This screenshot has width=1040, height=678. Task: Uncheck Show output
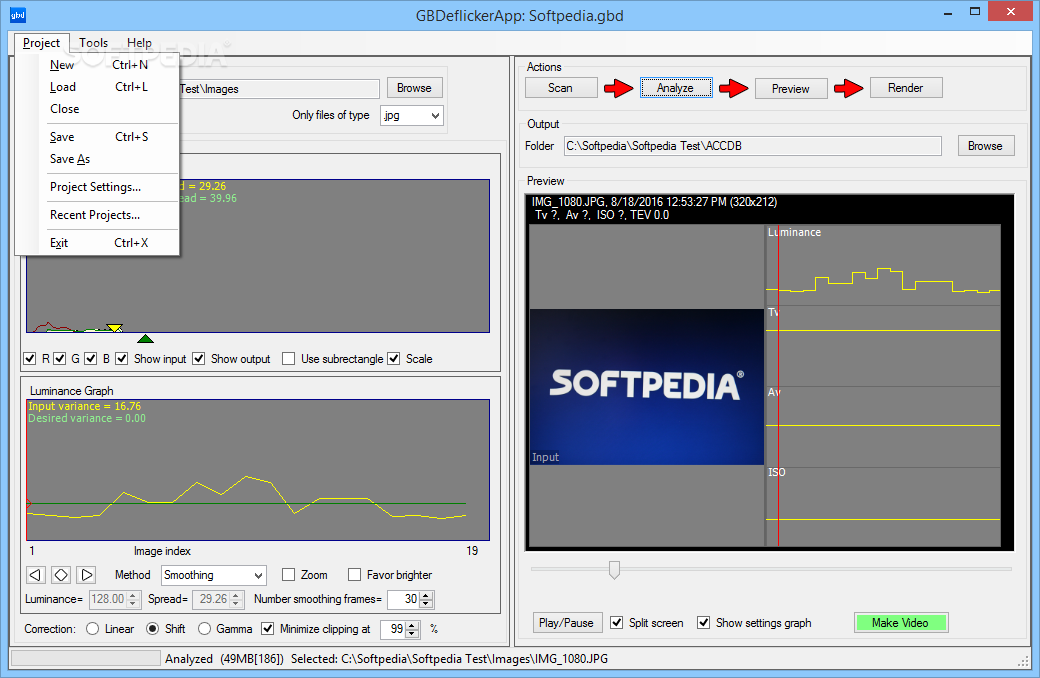point(198,359)
